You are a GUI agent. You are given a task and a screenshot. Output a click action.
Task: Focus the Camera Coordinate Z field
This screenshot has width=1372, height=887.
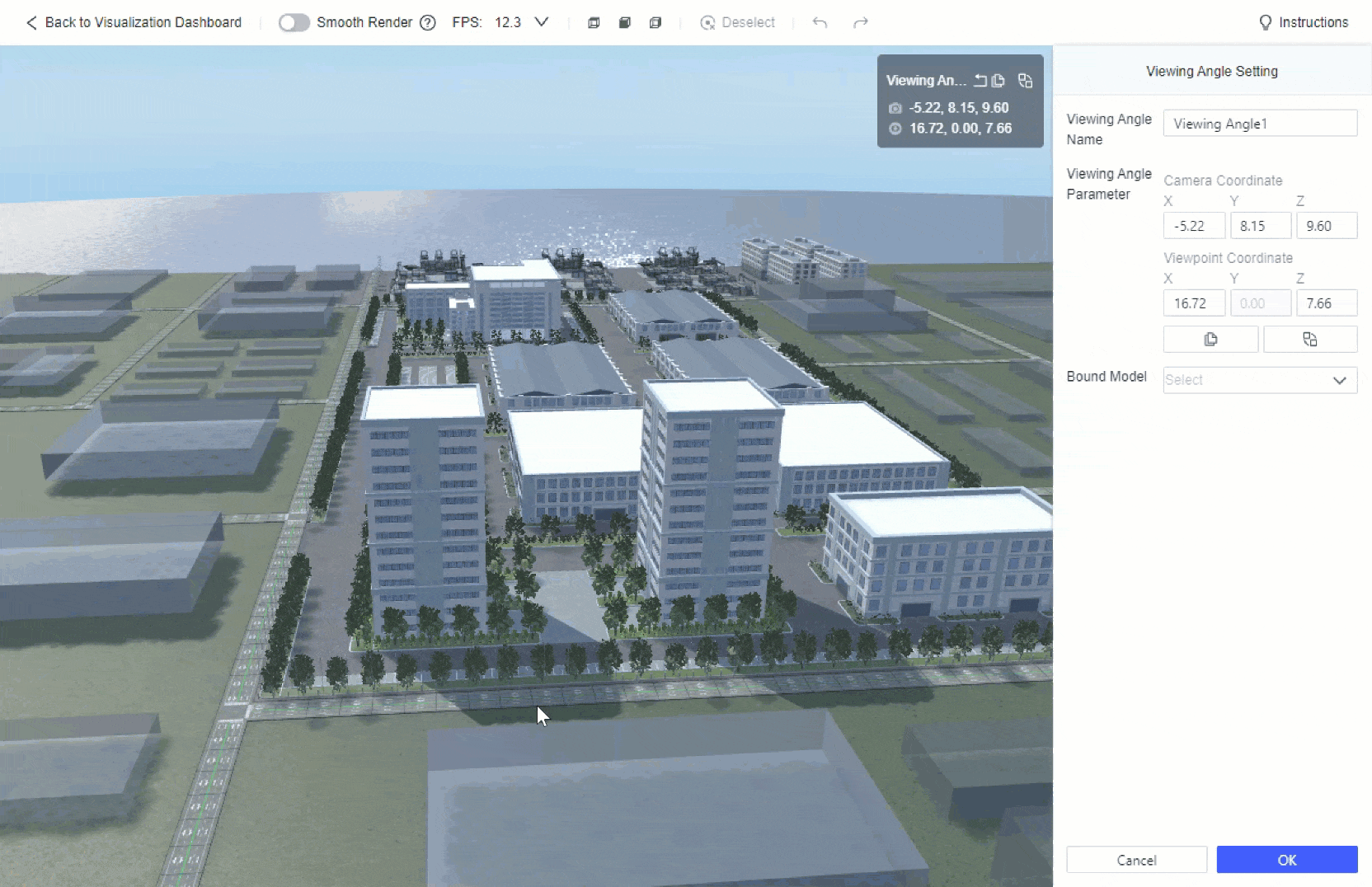coord(1327,226)
